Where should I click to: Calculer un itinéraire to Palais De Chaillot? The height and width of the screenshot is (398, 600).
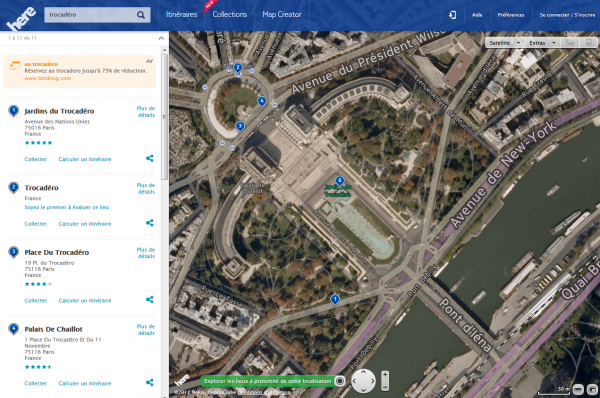coord(85,383)
